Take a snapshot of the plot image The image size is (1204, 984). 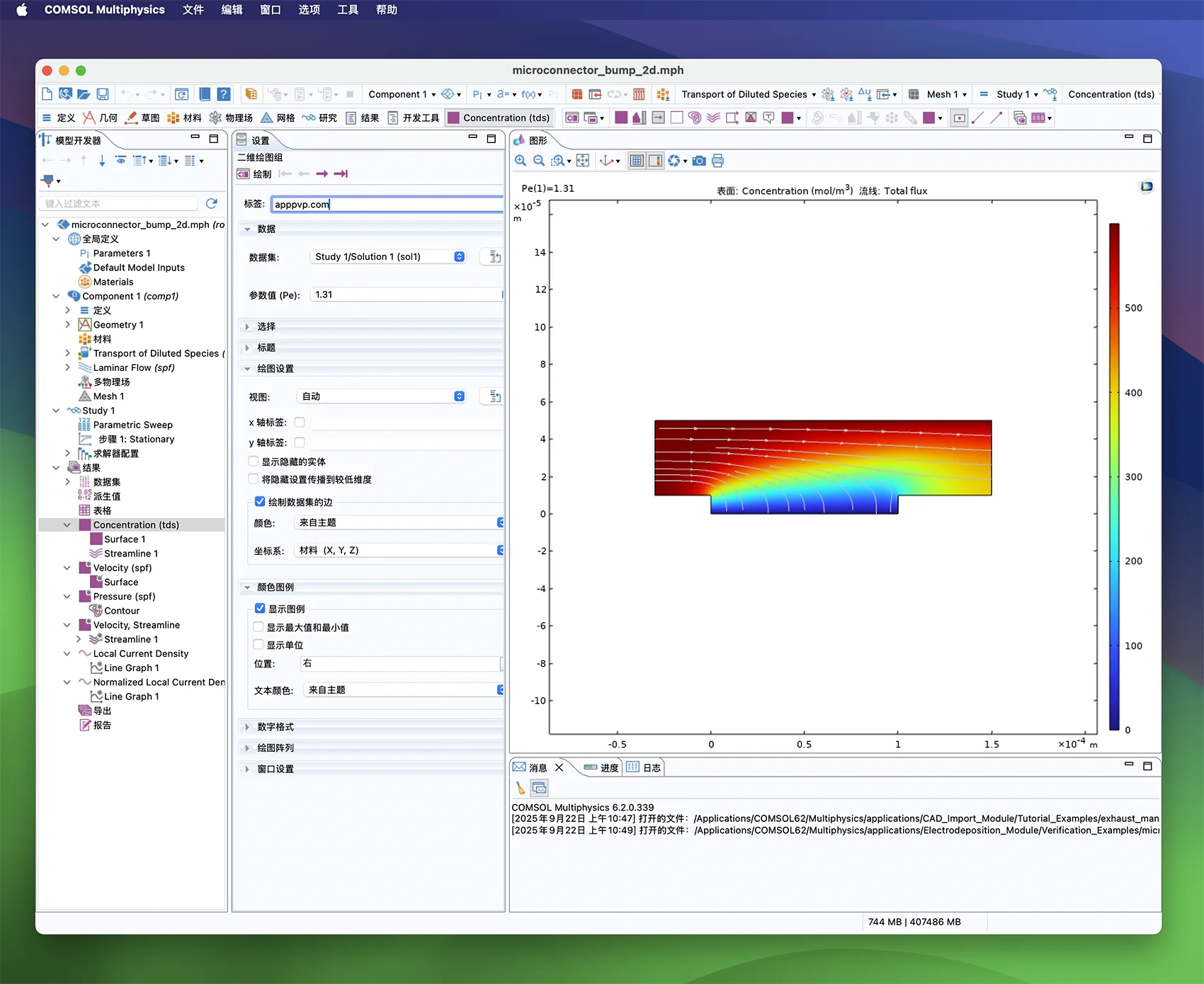coord(699,161)
